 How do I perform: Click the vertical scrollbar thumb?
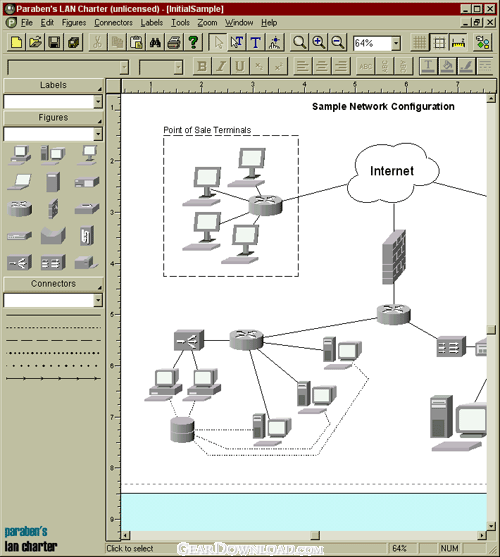[491, 330]
